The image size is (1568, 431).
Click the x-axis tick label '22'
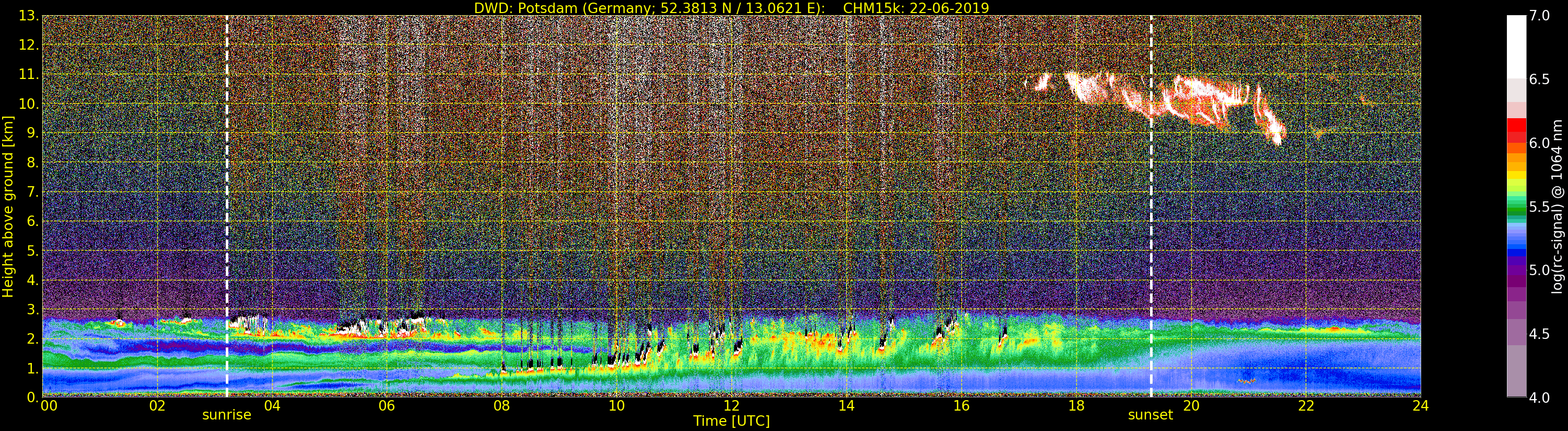pyautogui.click(x=1306, y=406)
